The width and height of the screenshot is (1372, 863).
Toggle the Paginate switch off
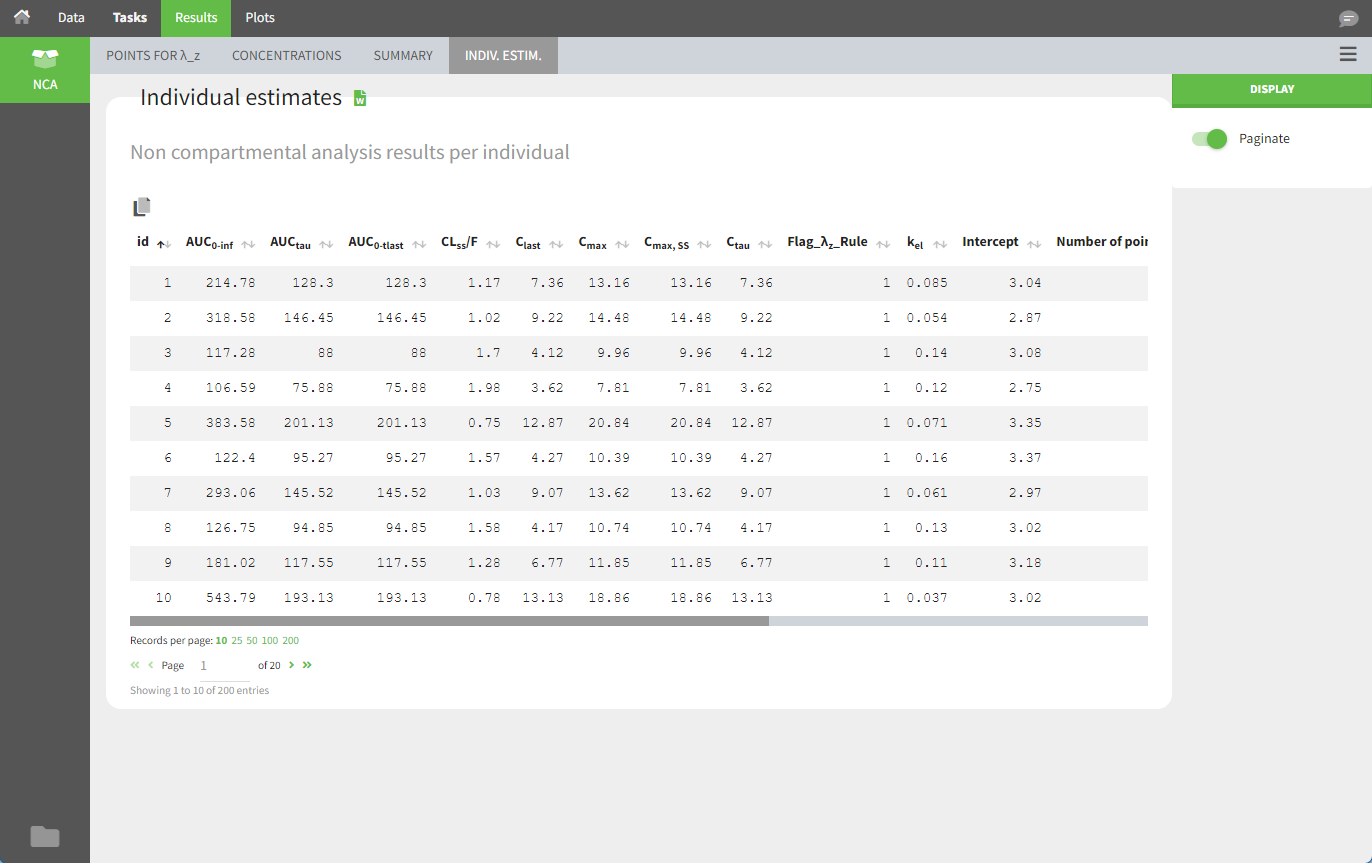[1209, 139]
